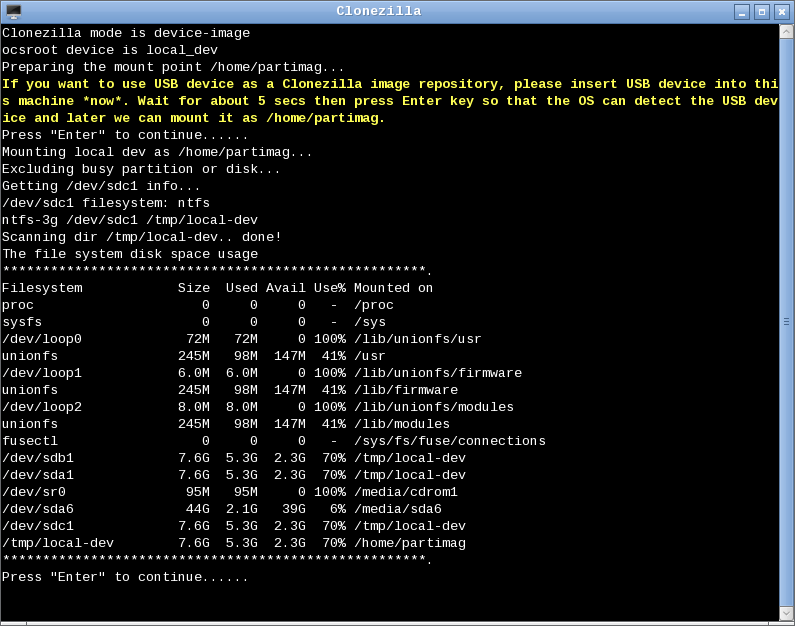The image size is (795, 626).
Task: Click the 'Used' column header
Action: 242,288
